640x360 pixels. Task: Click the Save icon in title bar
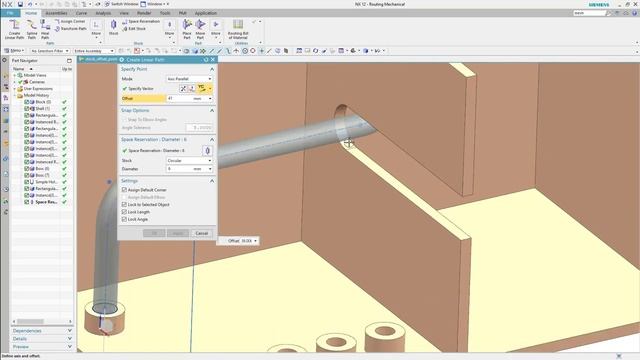pos(20,4)
